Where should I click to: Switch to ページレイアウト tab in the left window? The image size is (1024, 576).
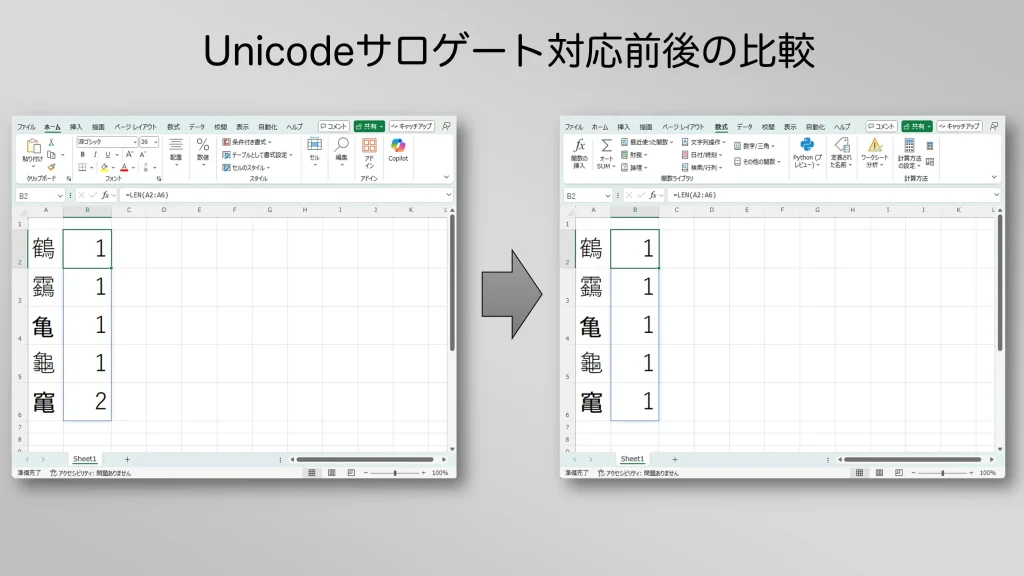point(135,127)
